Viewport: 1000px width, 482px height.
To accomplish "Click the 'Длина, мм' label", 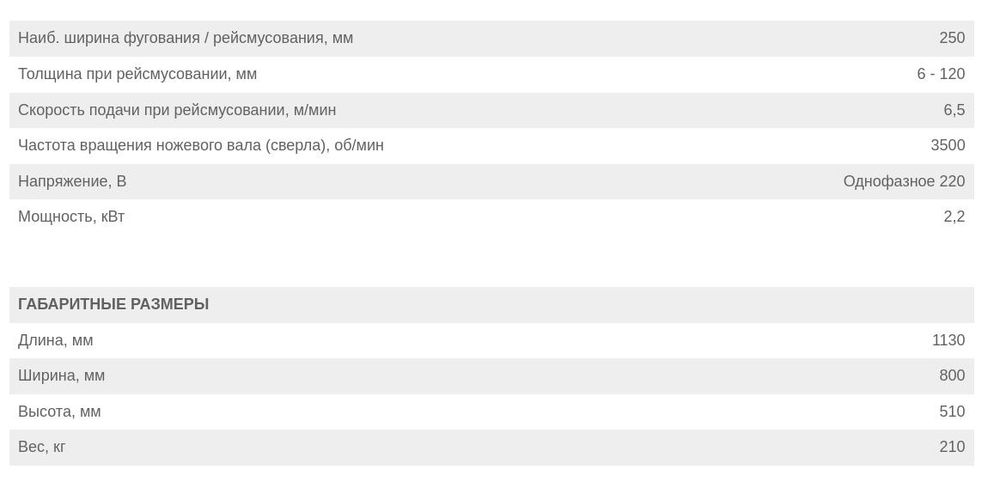I will click(x=55, y=340).
